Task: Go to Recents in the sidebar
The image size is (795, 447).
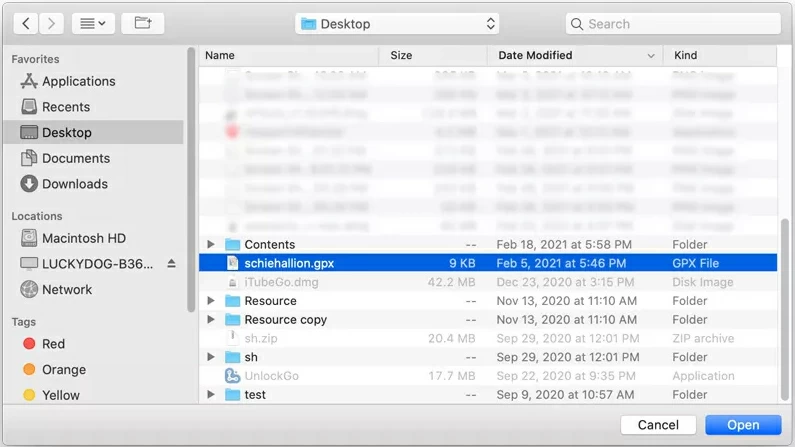Action: tap(66, 107)
